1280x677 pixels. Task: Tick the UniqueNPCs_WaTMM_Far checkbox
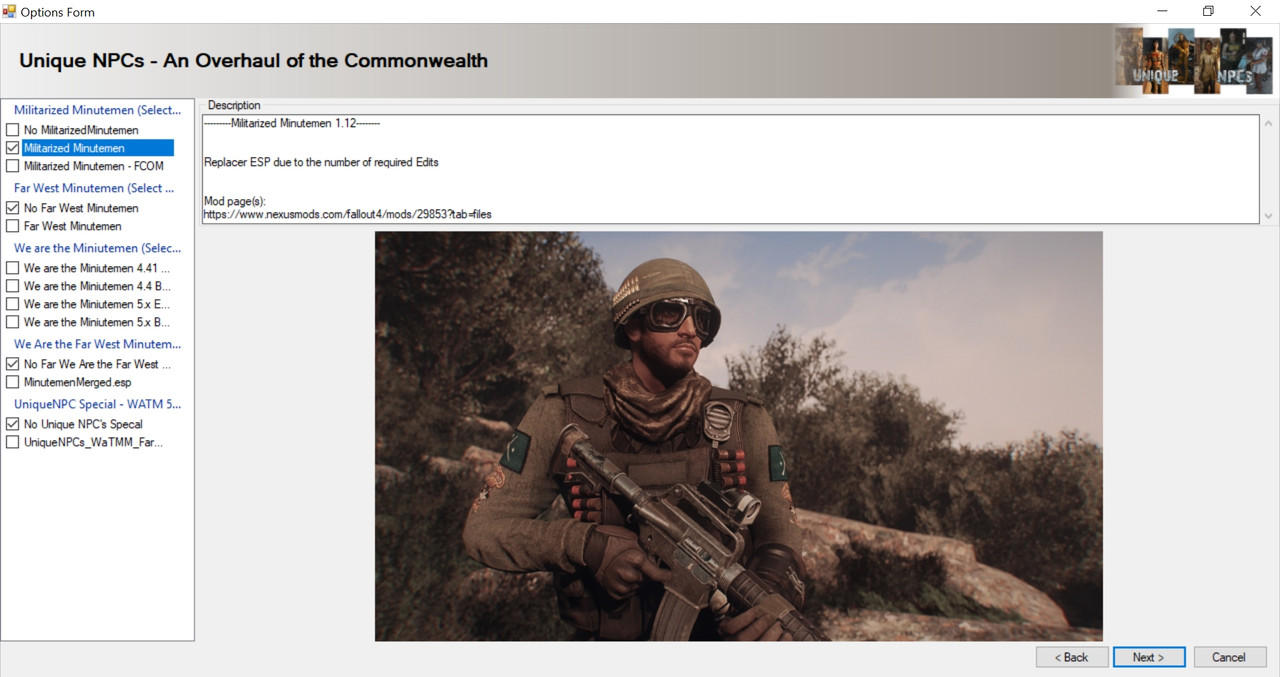[13, 442]
